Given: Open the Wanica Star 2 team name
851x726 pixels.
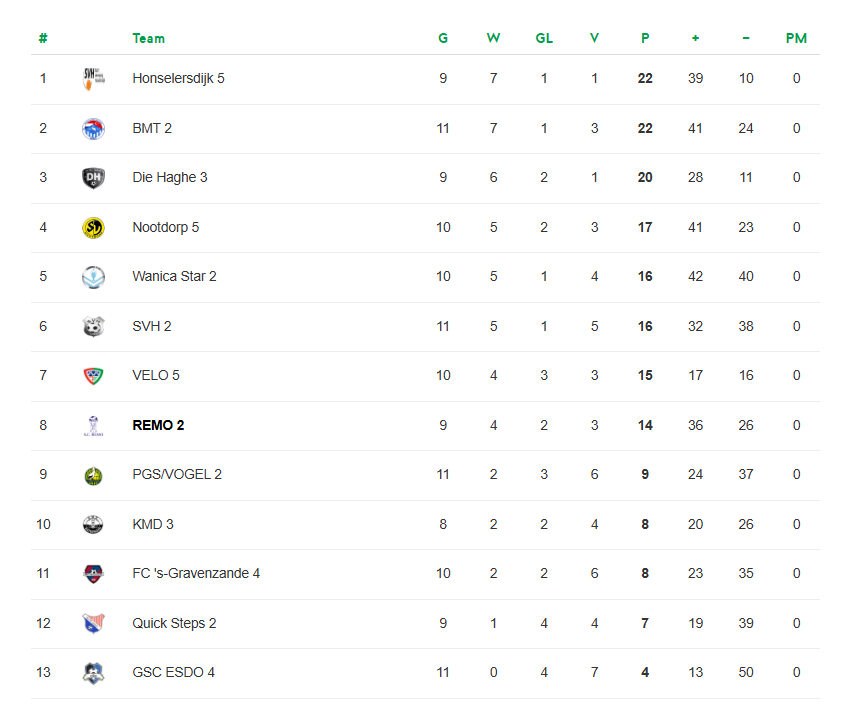Looking at the screenshot, I should coord(174,276).
